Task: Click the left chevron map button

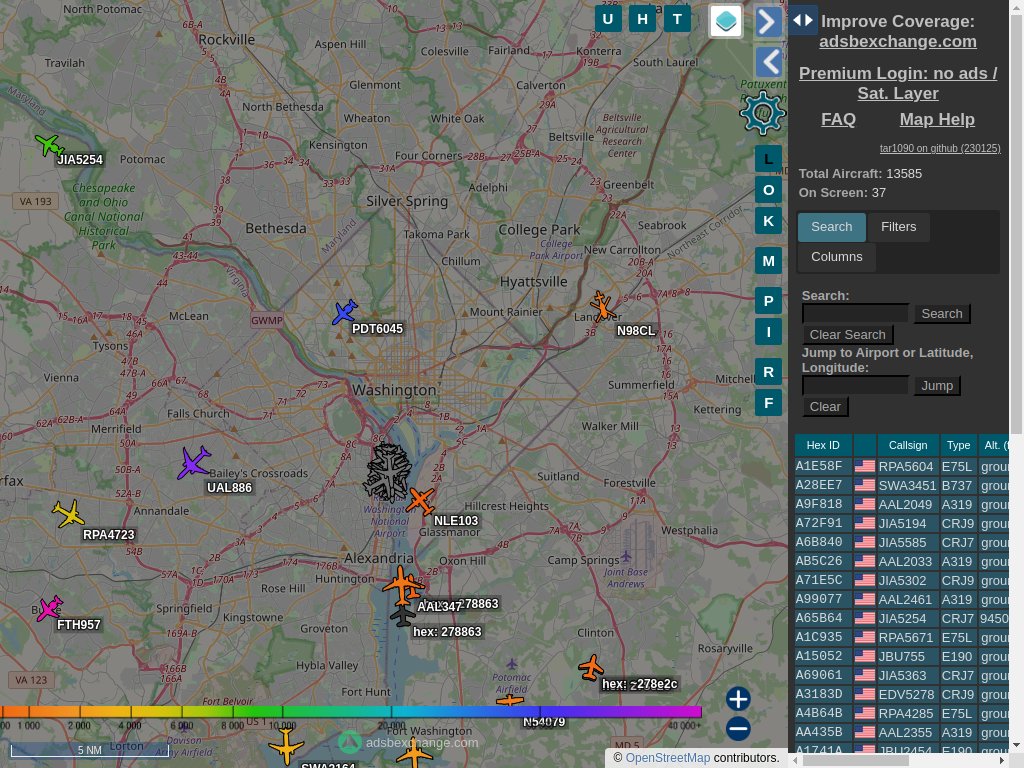Action: point(769,63)
